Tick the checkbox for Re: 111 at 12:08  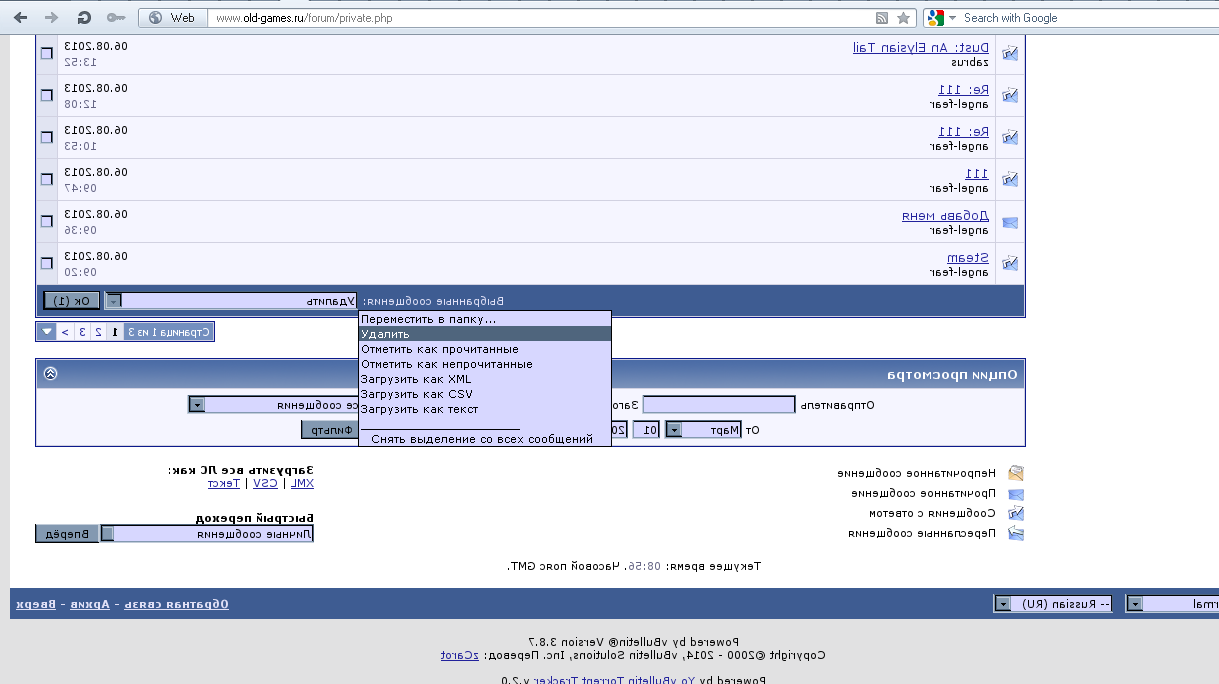(x=46, y=95)
